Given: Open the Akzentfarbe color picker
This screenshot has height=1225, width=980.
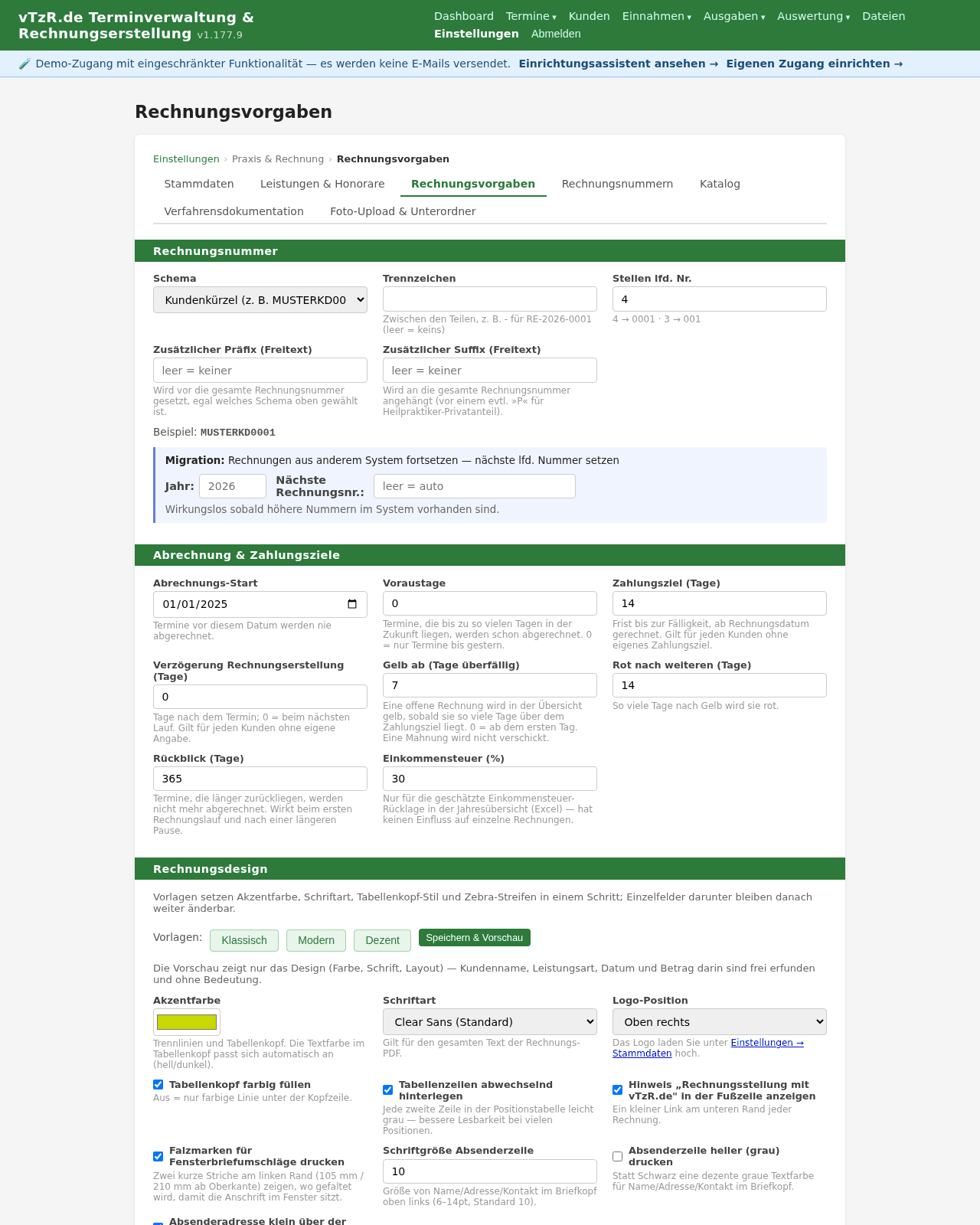Looking at the screenshot, I should click(187, 1022).
